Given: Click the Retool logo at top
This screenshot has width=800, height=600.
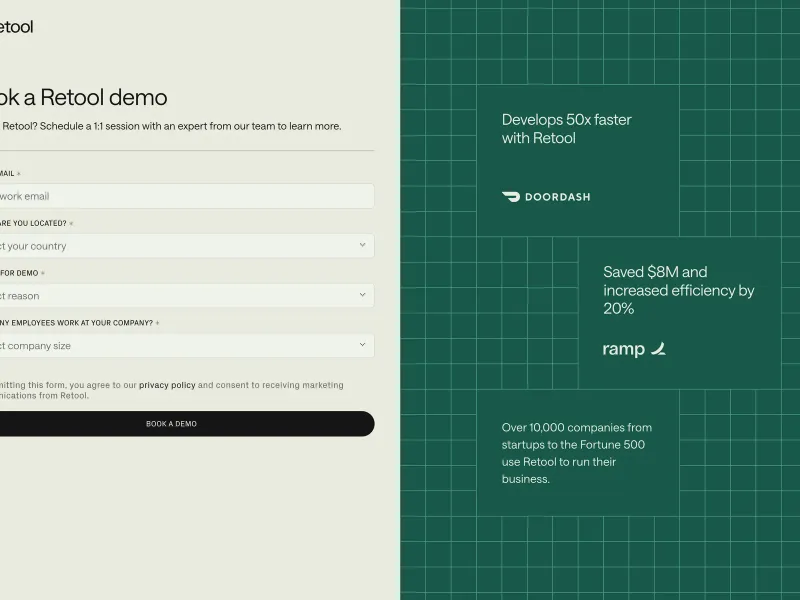Looking at the screenshot, I should click(16, 27).
